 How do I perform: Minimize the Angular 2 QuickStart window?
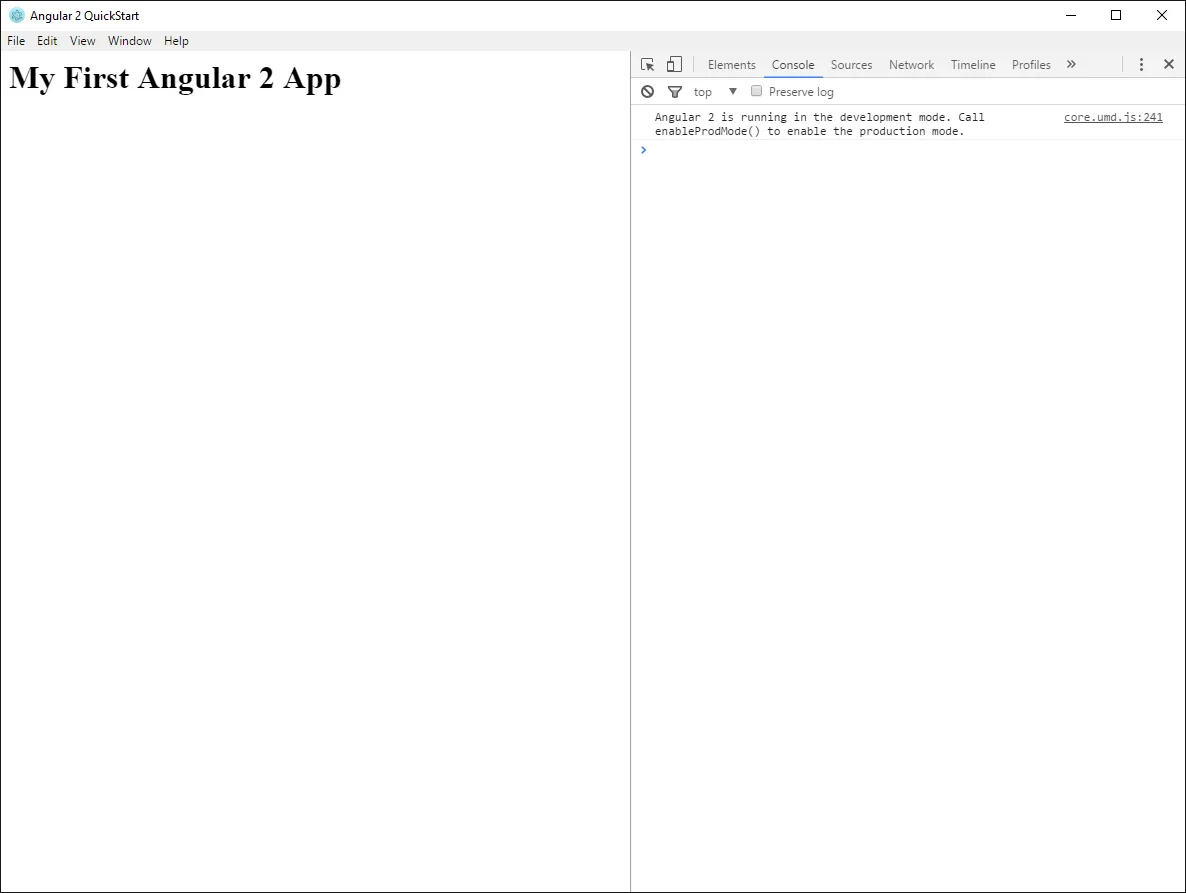point(1070,15)
